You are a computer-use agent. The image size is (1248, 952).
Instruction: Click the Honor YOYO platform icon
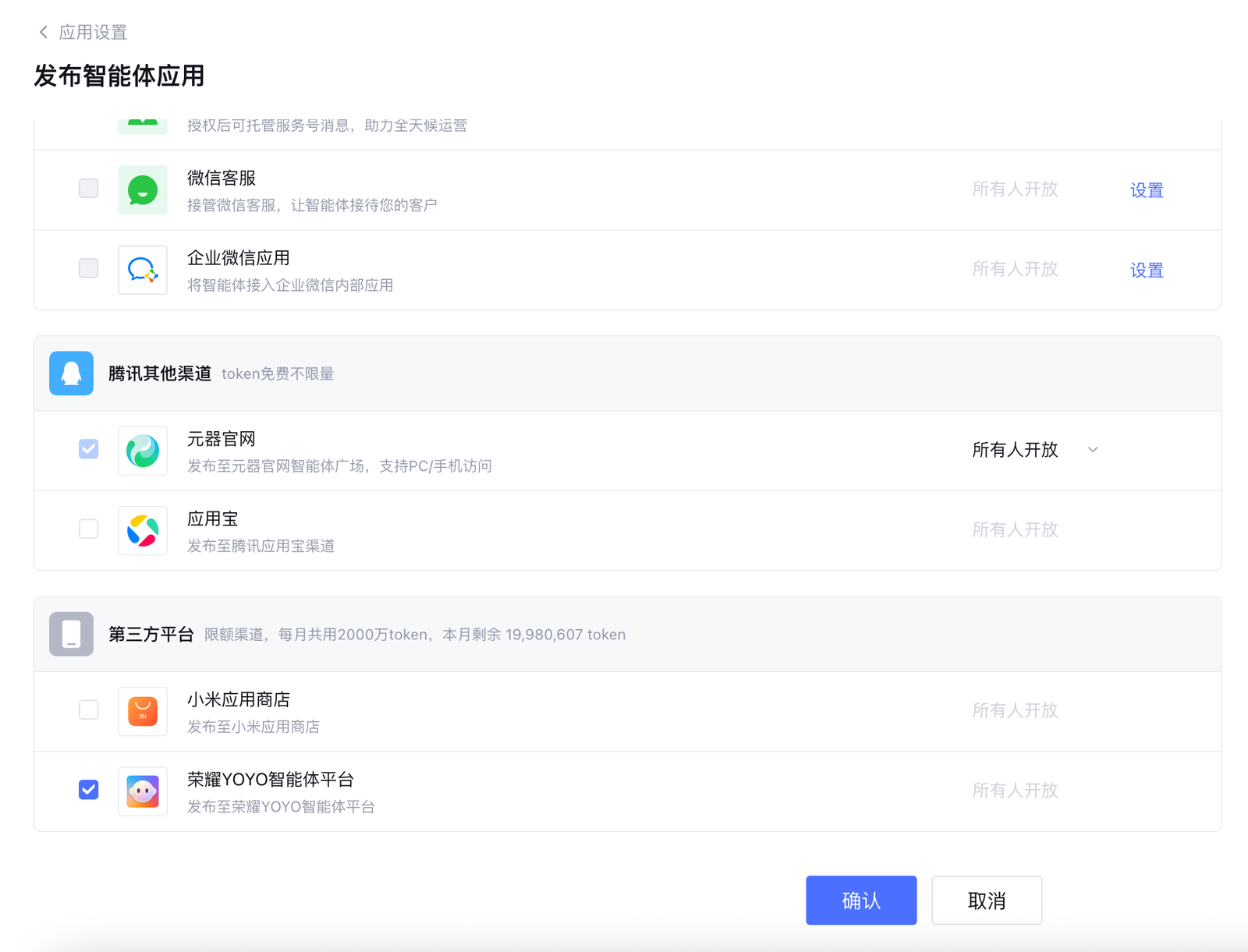coord(143,791)
